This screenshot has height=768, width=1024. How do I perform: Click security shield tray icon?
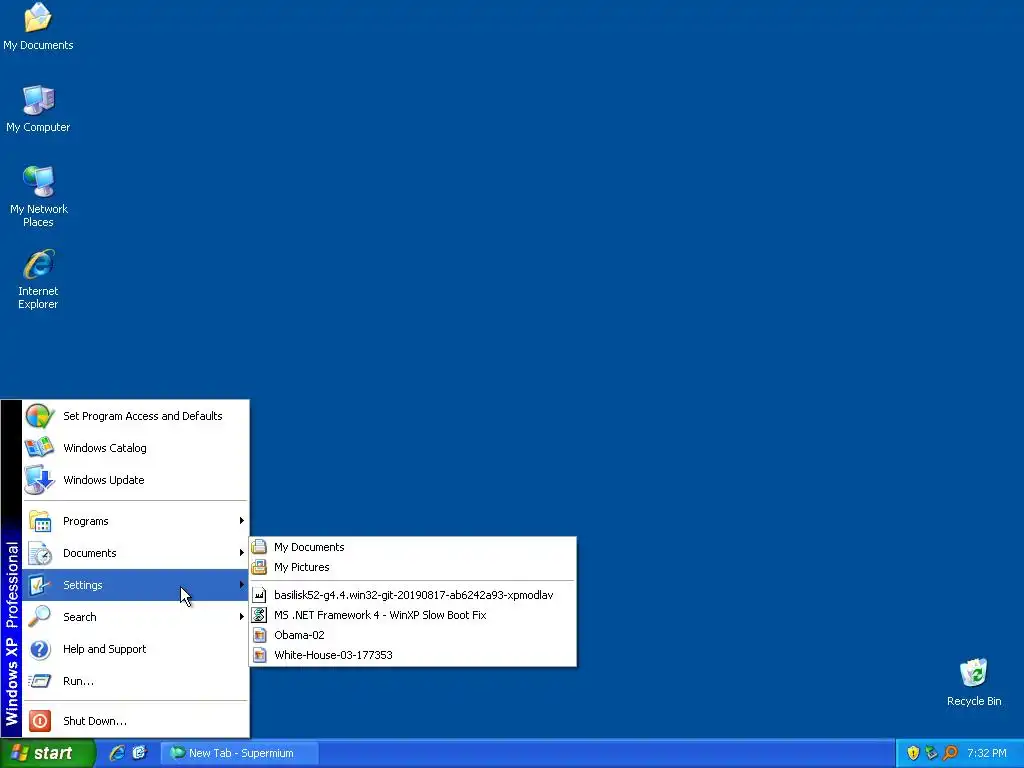(913, 753)
